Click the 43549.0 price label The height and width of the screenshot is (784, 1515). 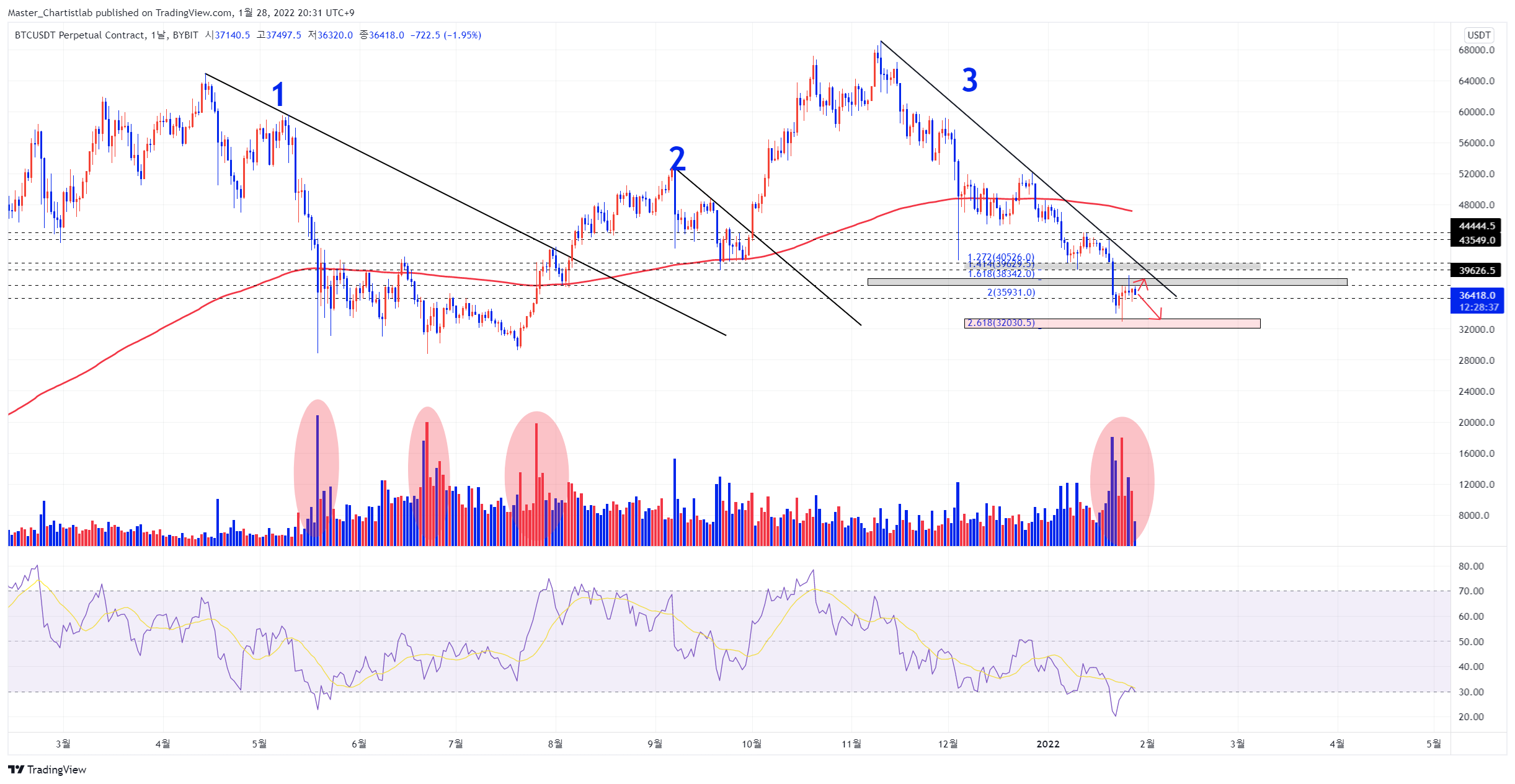pyautogui.click(x=1477, y=240)
